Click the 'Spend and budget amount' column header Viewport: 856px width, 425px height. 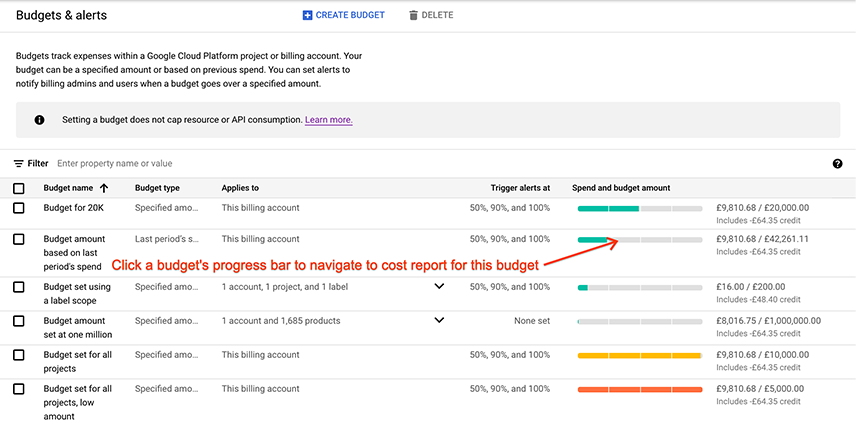(621, 188)
